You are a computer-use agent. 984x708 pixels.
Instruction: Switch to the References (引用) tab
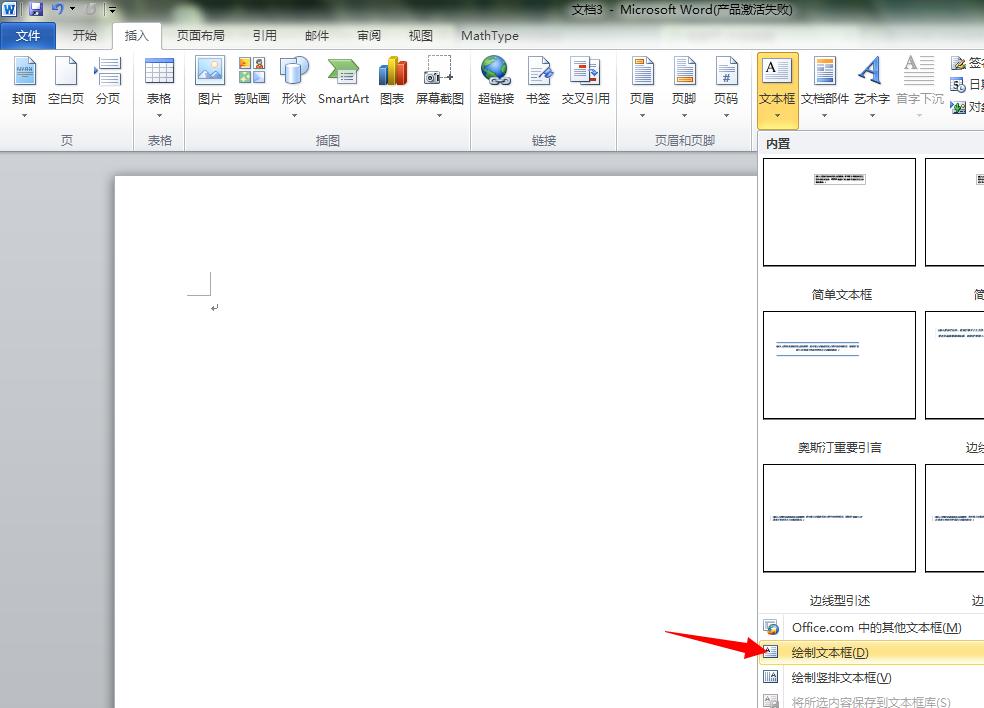264,36
